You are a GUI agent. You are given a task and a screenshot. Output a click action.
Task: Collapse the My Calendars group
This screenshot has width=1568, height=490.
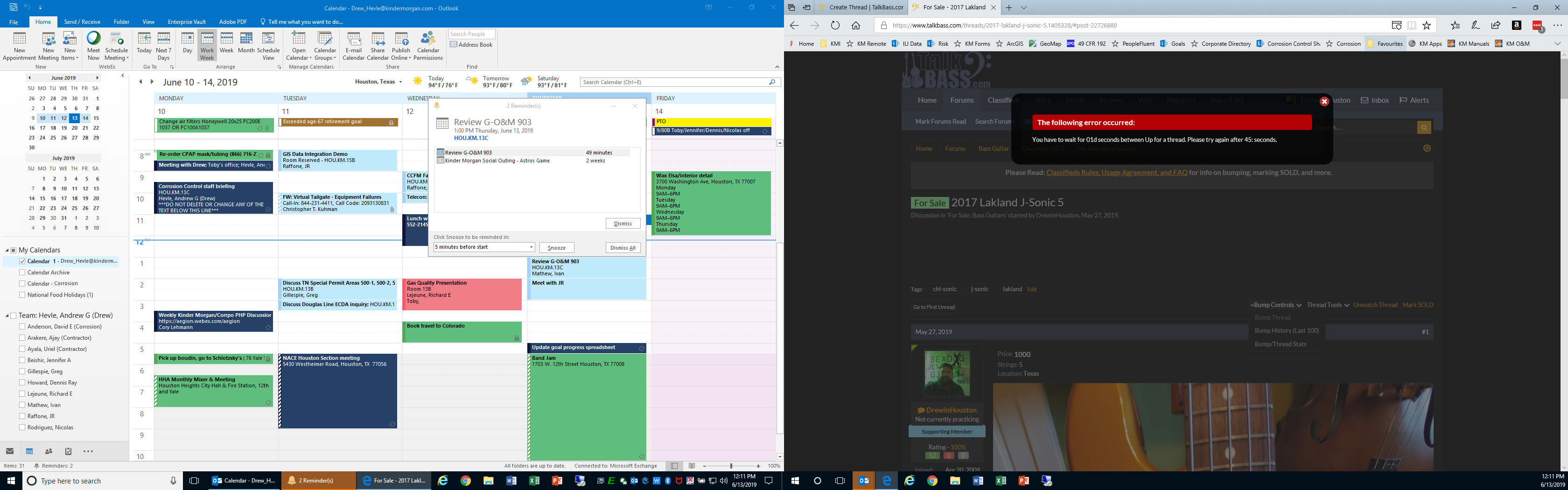[x=7, y=250]
